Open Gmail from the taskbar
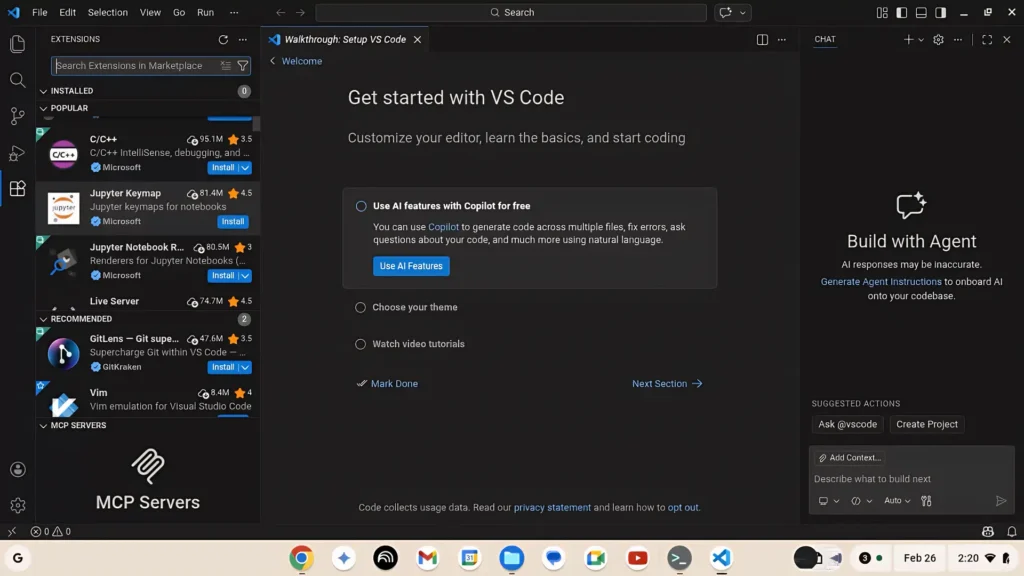 pos(427,558)
